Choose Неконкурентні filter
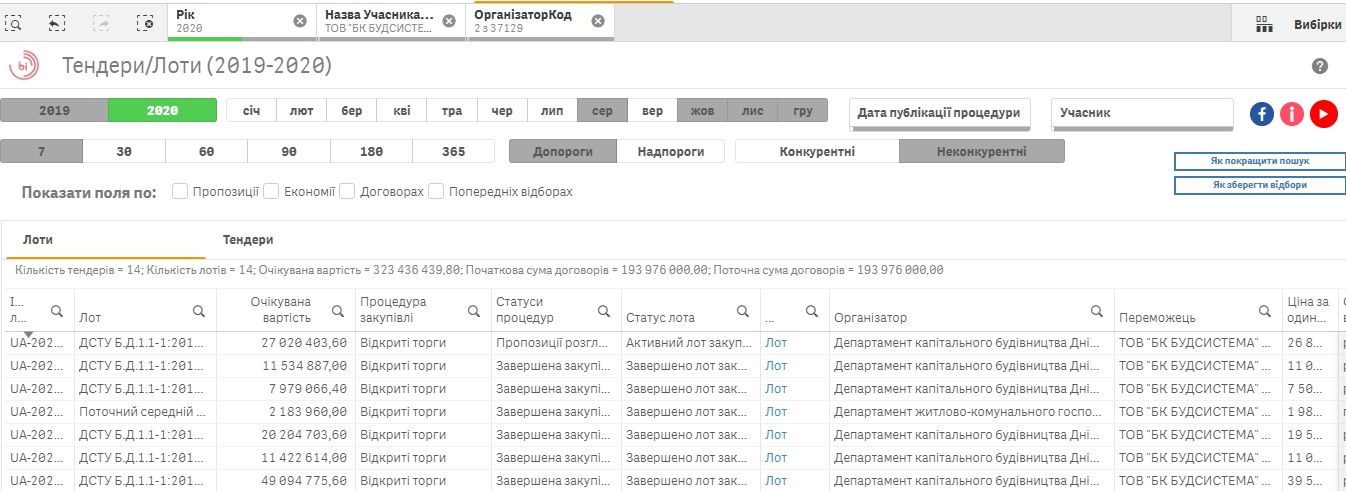 (982, 152)
